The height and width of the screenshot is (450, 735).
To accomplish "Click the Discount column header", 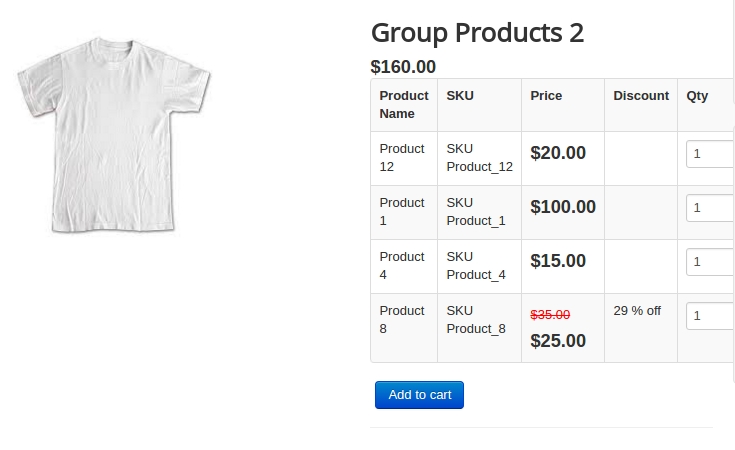I will tap(641, 96).
